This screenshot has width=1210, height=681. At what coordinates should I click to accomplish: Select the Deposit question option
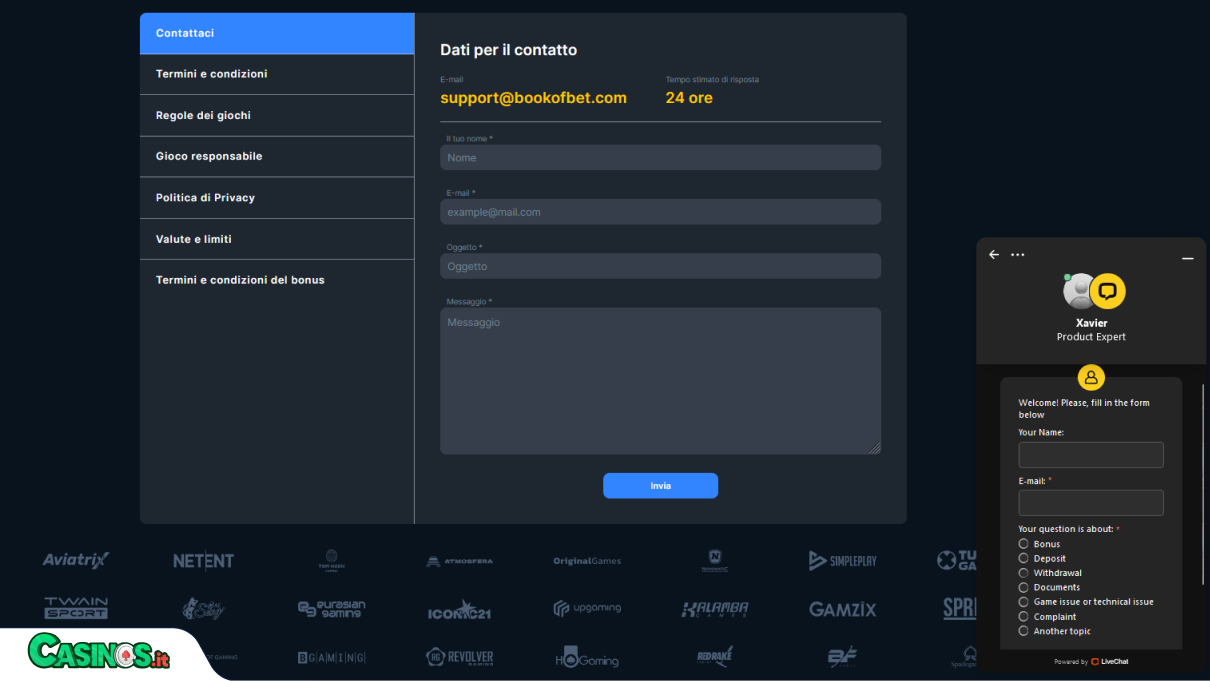click(x=1023, y=558)
